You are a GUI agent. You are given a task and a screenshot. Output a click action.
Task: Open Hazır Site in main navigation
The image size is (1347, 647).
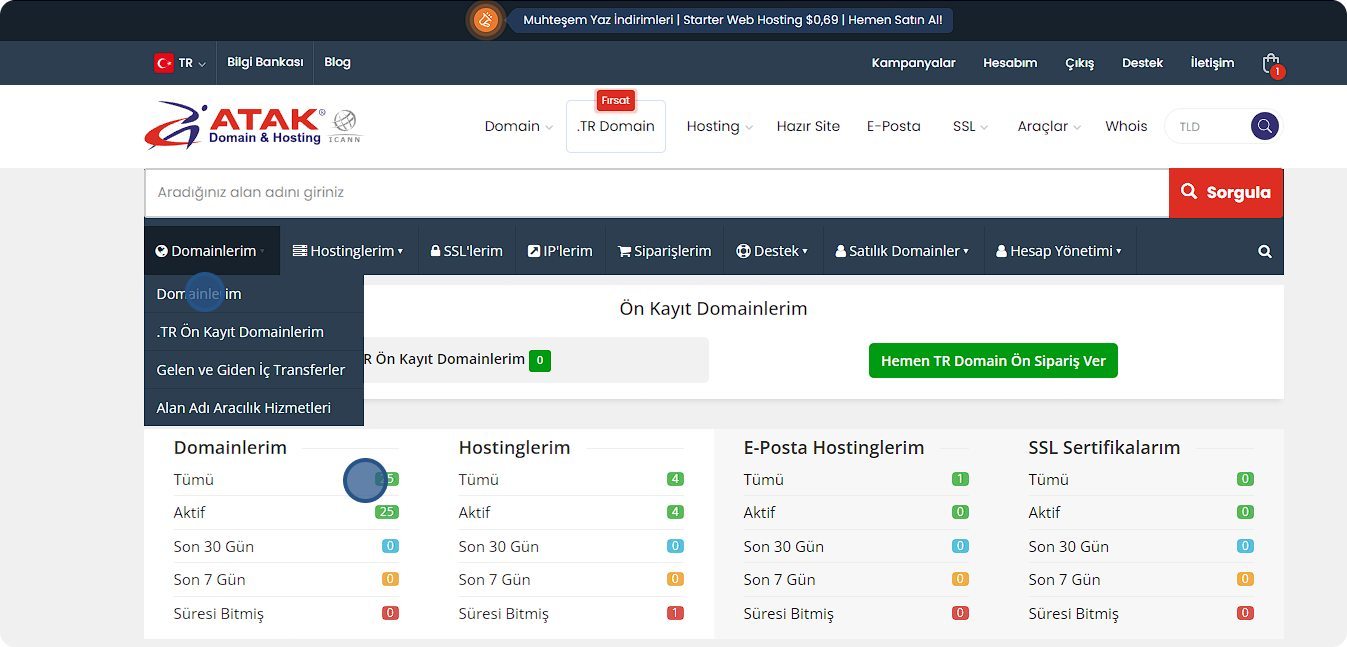808,126
